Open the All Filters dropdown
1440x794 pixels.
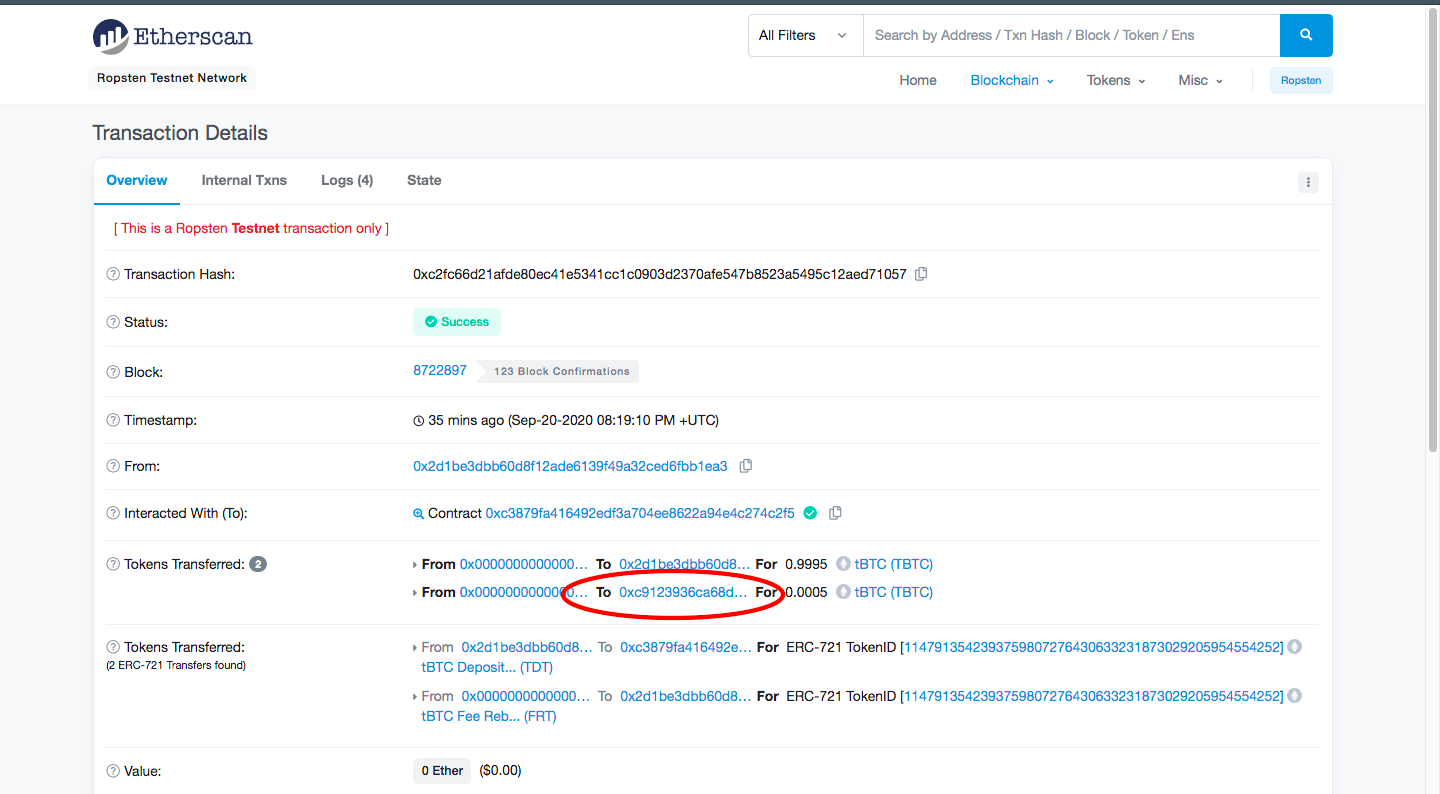pos(805,35)
